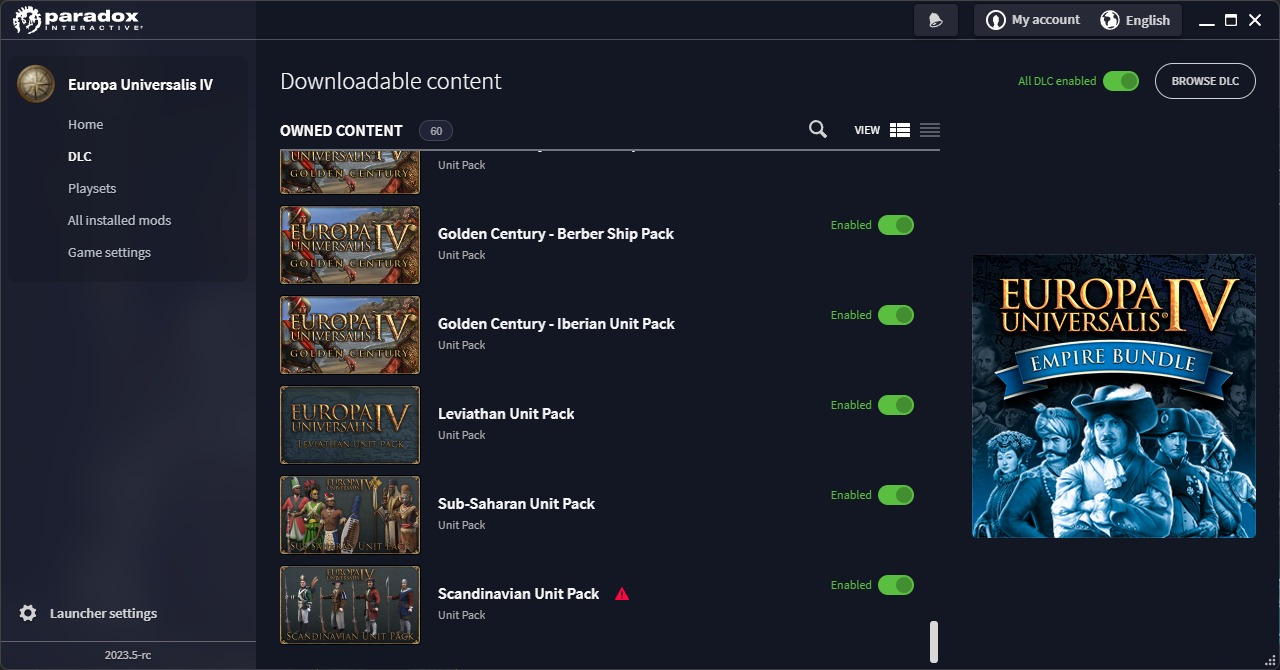Select DLC in the sidebar
Viewport: 1280px width, 670px height.
coord(80,156)
